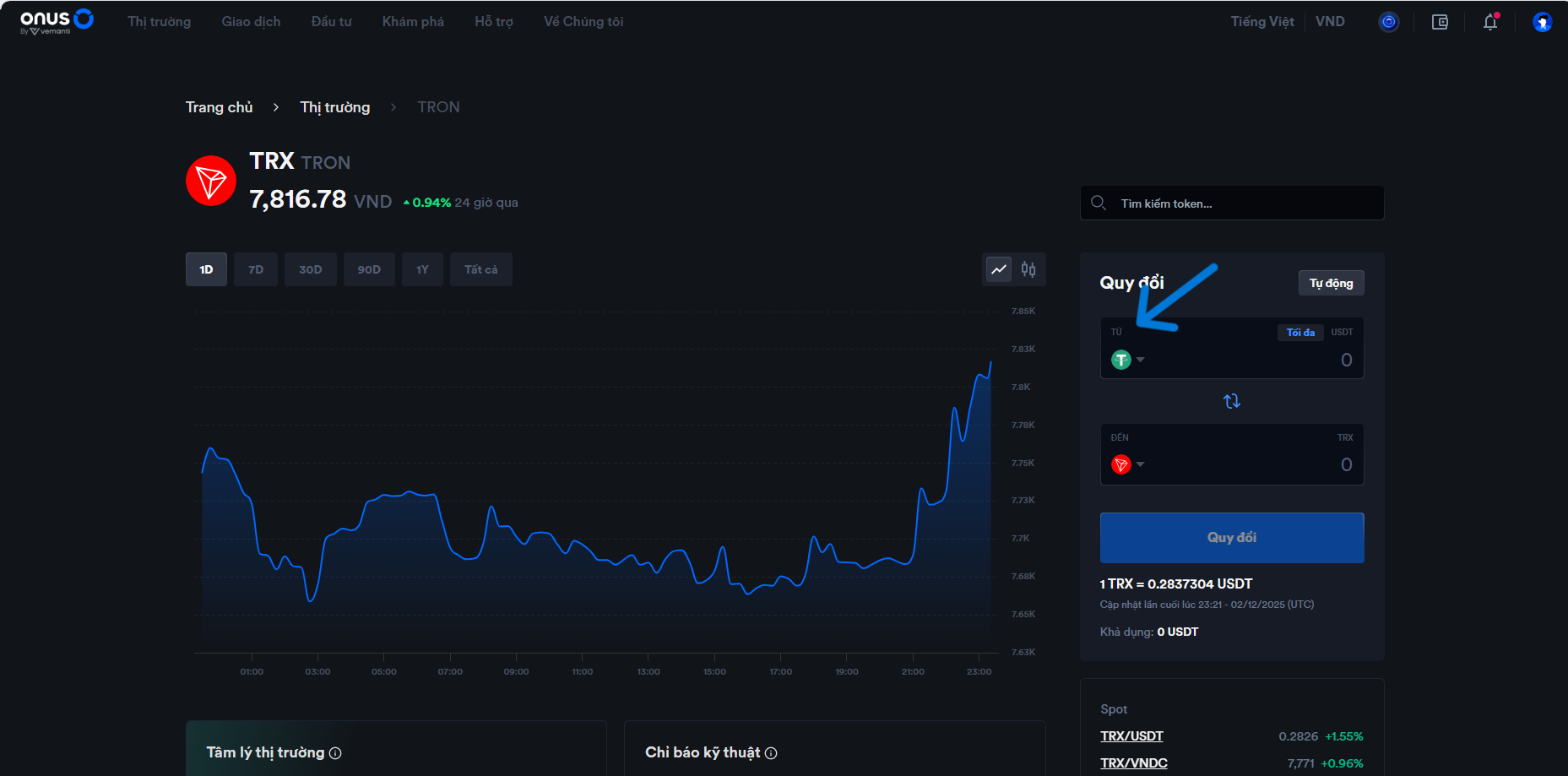The height and width of the screenshot is (776, 1568).
Task: Enable Tự động conversion mode
Action: pyautogui.click(x=1331, y=283)
